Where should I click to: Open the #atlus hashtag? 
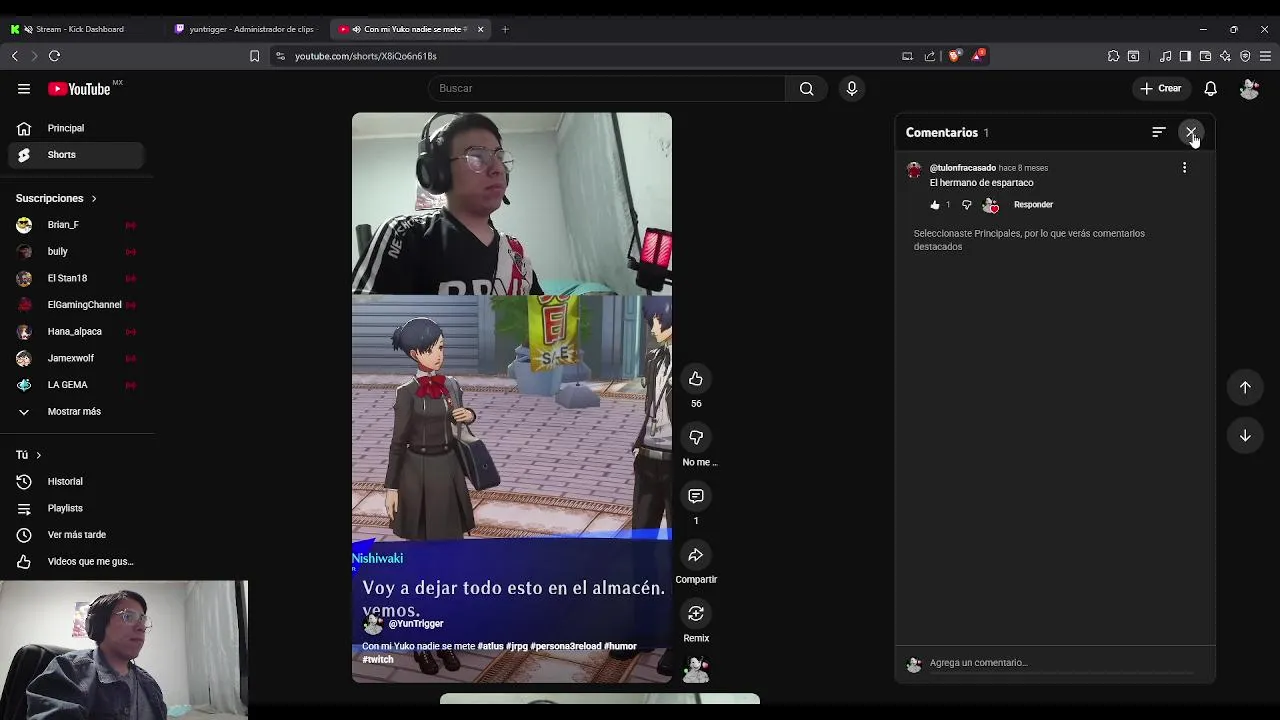[490, 646]
